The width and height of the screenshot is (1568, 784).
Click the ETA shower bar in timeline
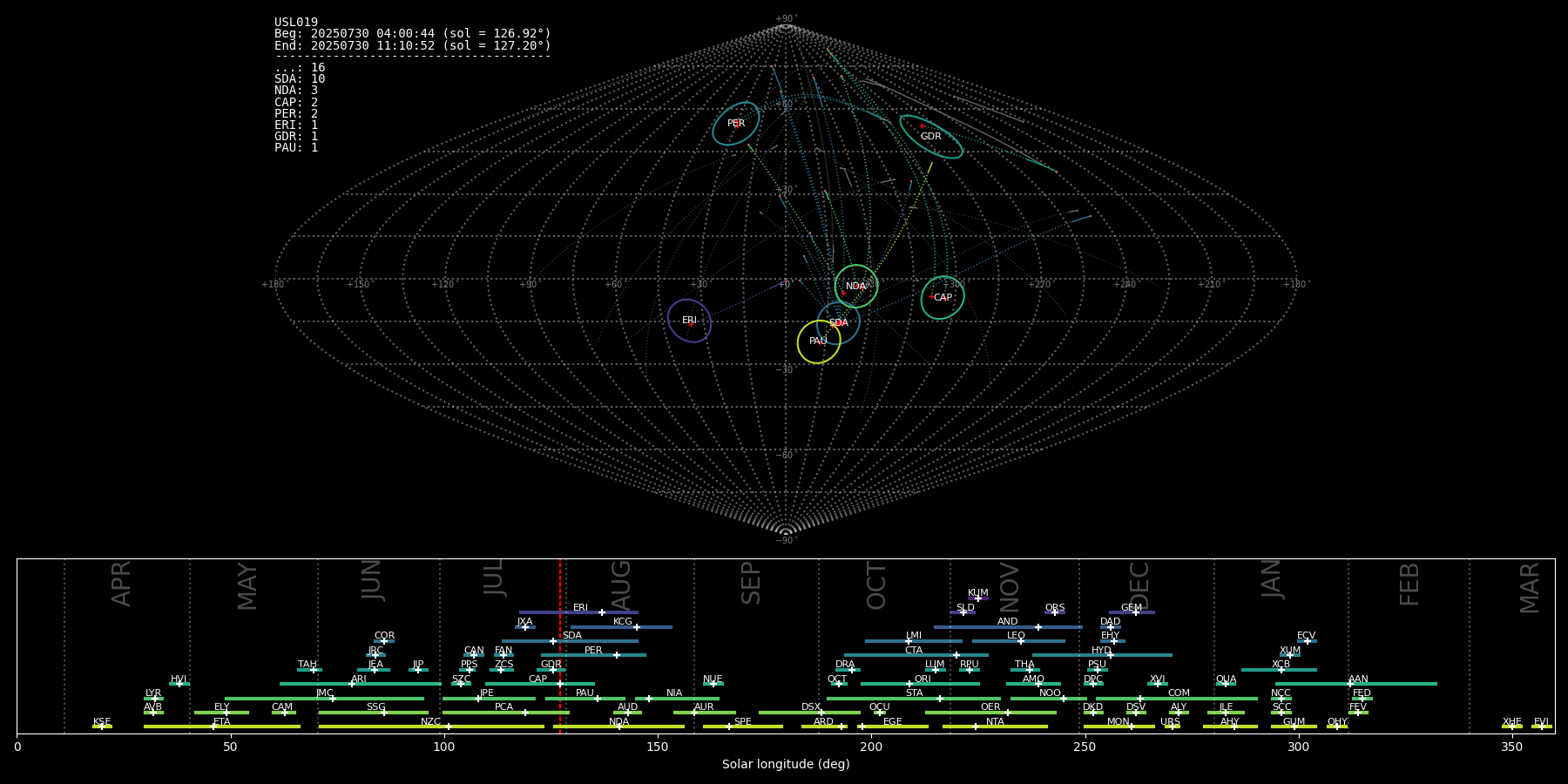coord(222,727)
